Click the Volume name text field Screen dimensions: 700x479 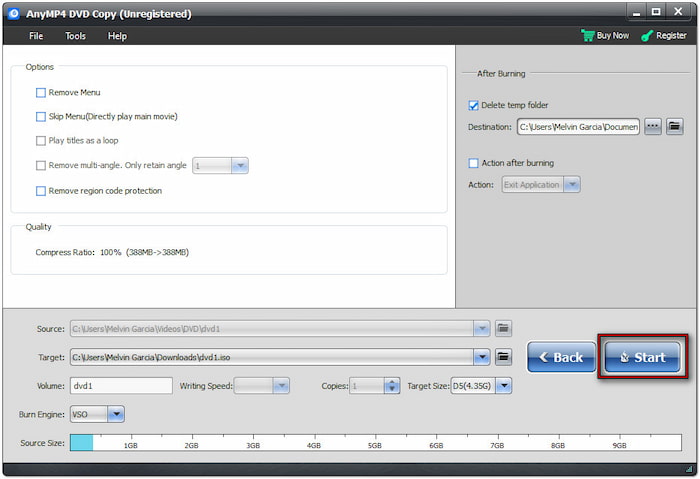click(x=120, y=386)
